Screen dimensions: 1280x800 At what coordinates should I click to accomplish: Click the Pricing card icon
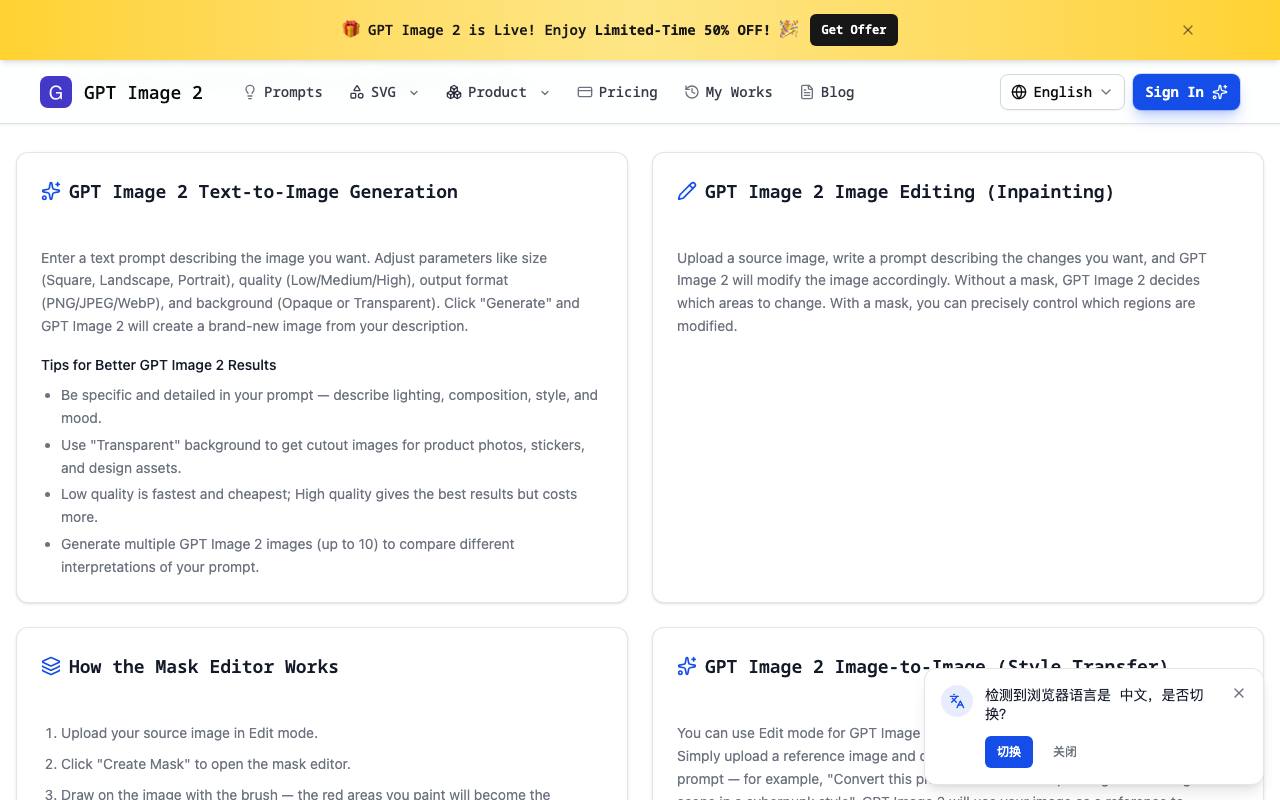click(585, 92)
